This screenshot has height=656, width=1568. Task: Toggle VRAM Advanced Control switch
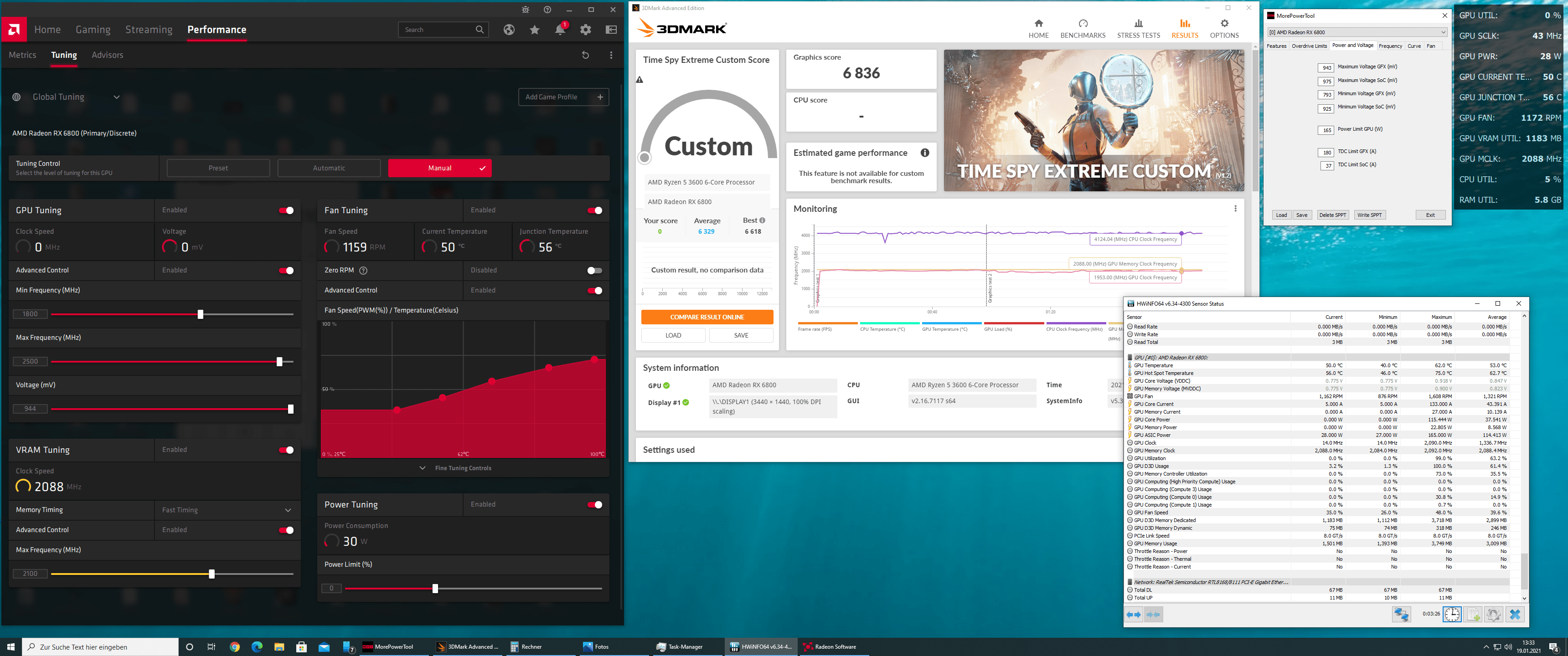pos(286,530)
